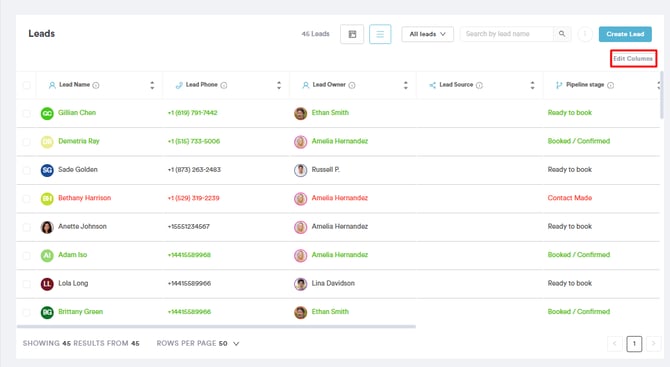Go to the next page arrow
This screenshot has width=670, height=367.
[653, 344]
